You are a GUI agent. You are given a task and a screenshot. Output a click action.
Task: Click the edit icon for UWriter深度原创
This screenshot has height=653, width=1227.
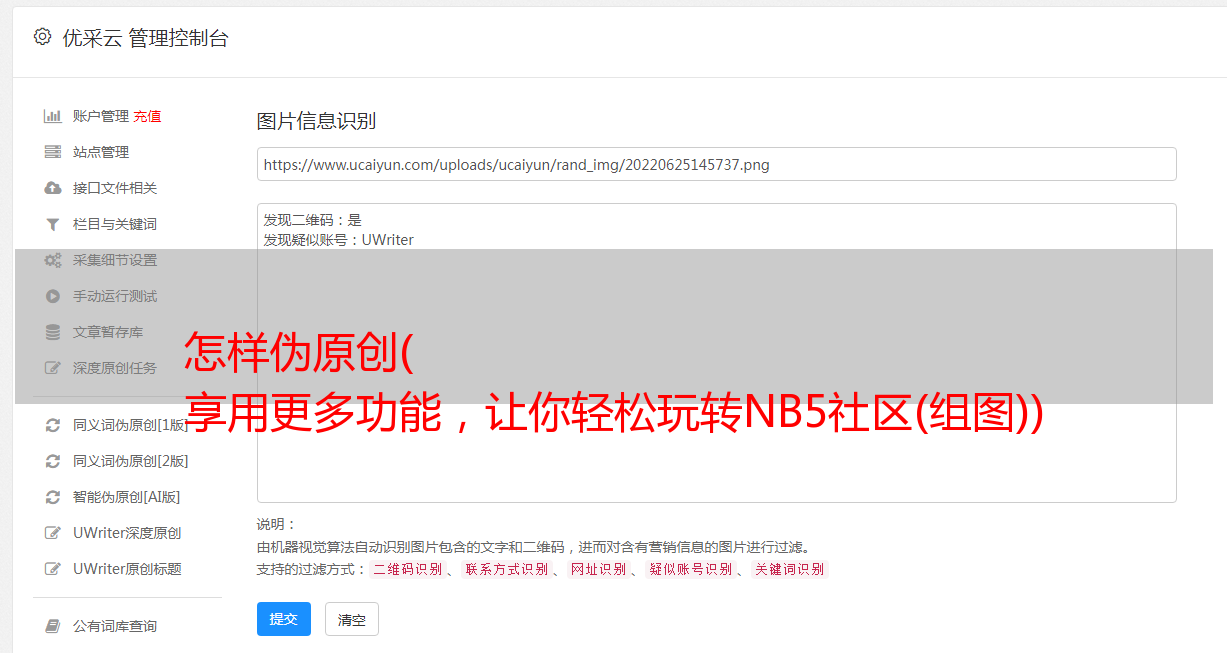coord(53,533)
